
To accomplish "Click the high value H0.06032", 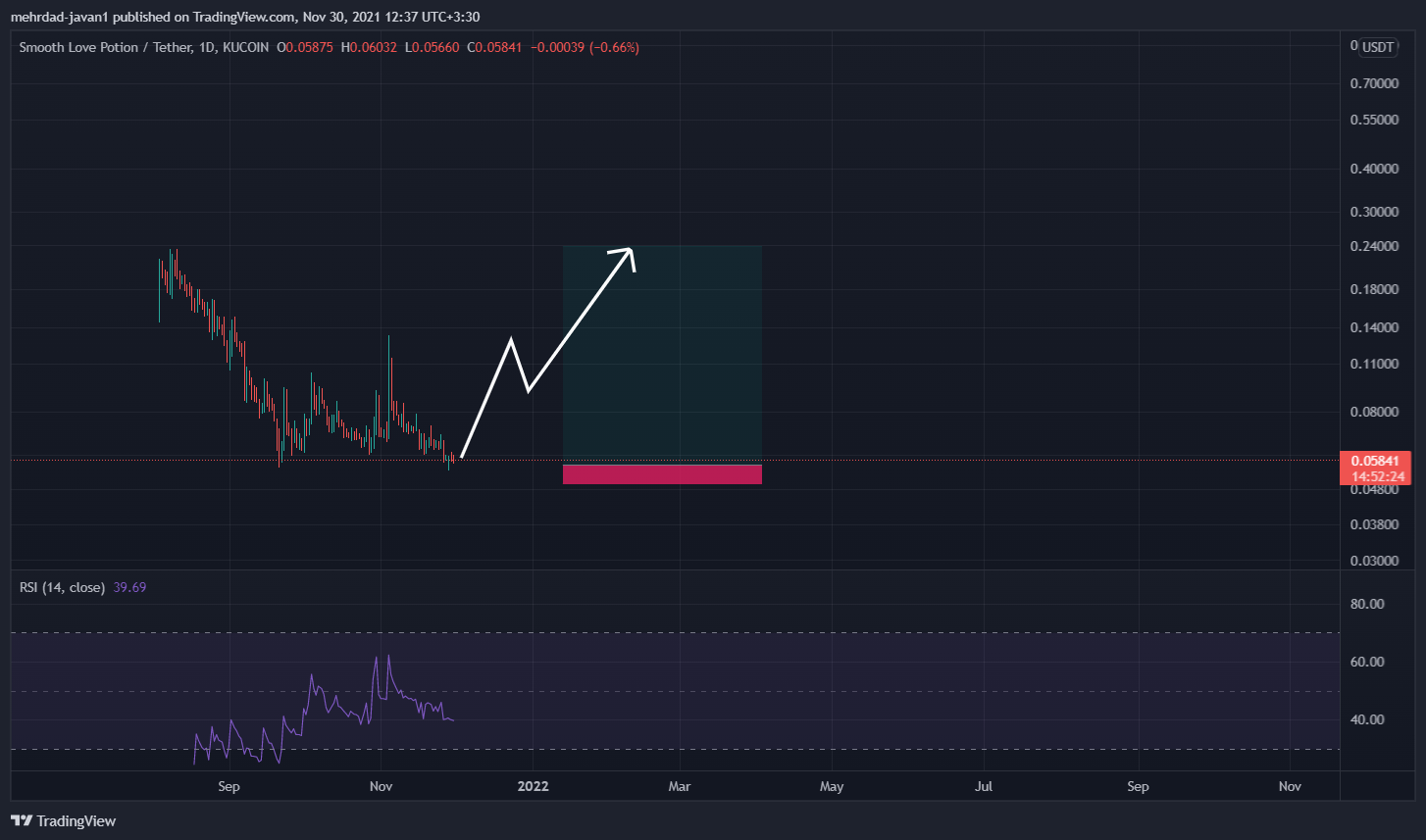I will tap(369, 47).
